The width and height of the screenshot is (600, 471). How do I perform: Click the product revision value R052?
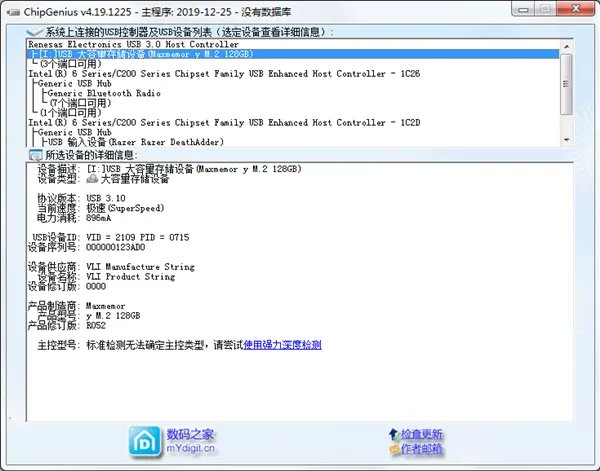click(96, 325)
